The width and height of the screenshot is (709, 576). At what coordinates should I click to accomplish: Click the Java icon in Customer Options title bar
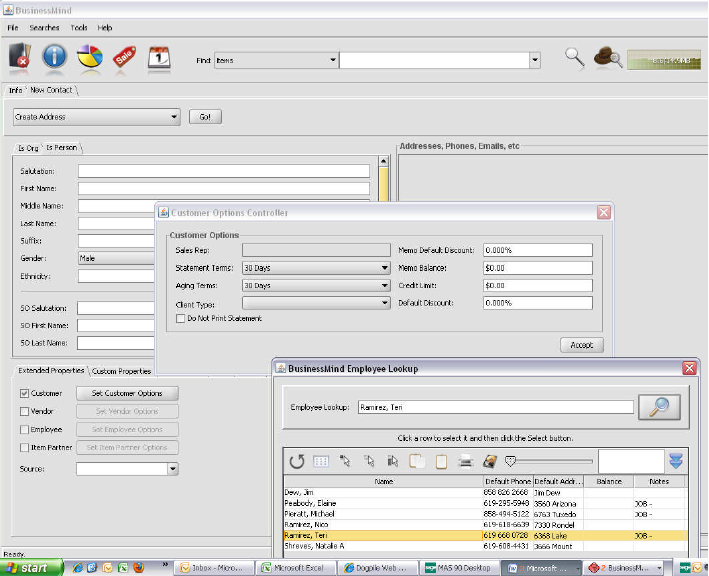tap(163, 212)
